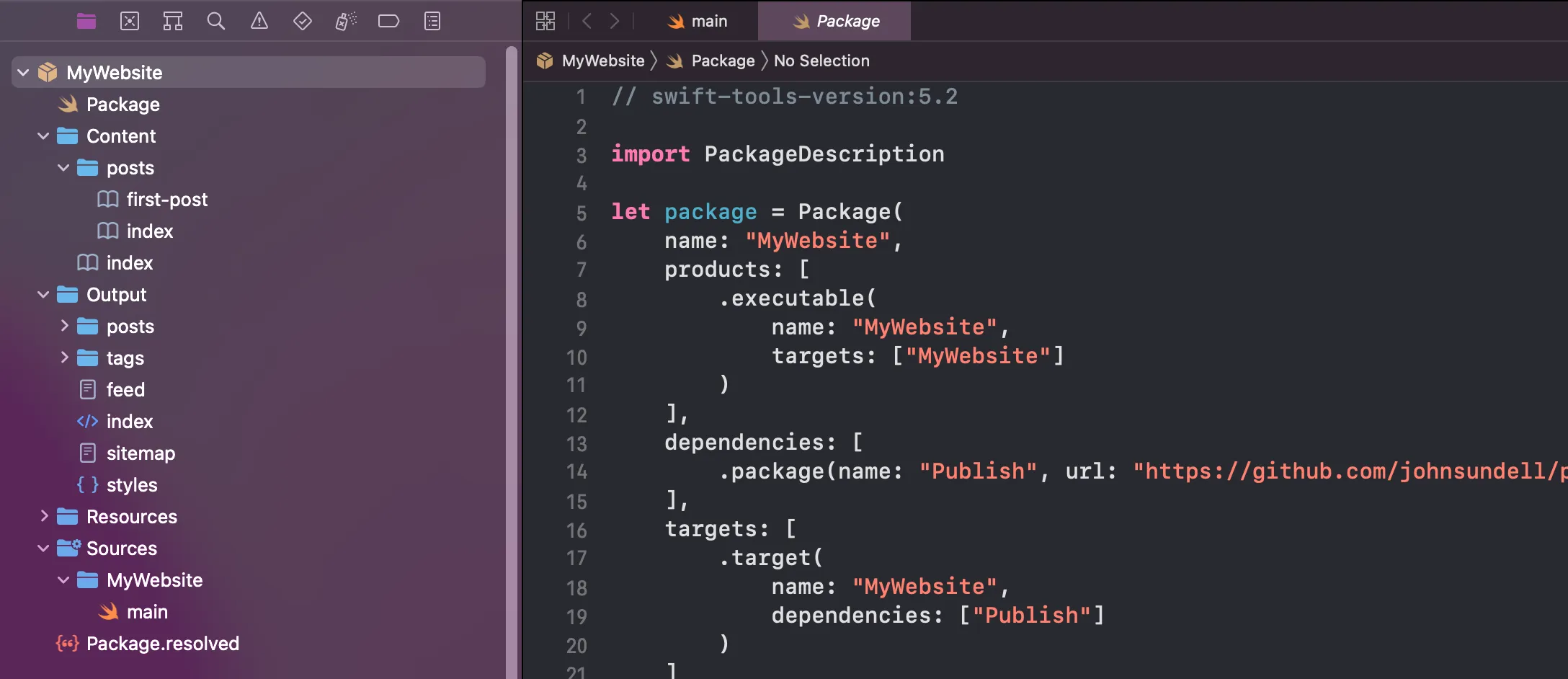Open the styles file in Output
The image size is (1568, 679).
tap(131, 484)
